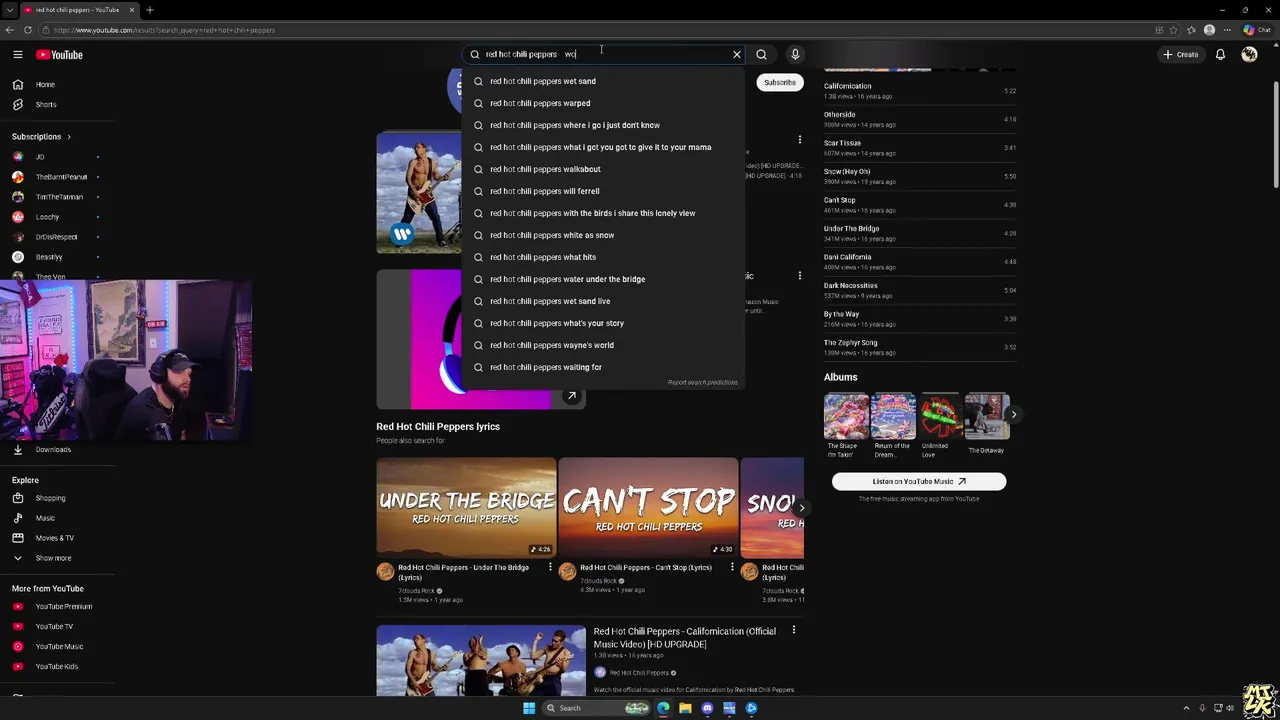Open Californication Official Music Video title
The height and width of the screenshot is (720, 1280).
coord(684,637)
